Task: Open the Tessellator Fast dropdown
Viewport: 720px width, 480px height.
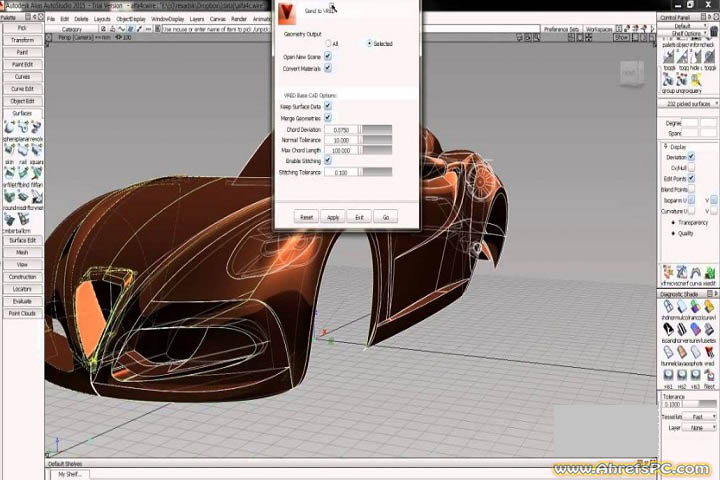Action: [699, 417]
